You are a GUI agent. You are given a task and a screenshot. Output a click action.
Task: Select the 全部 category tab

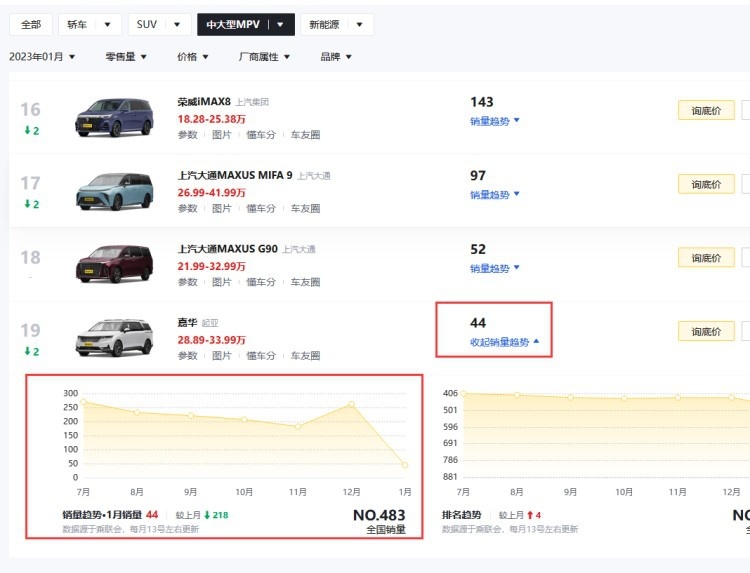(x=31, y=24)
